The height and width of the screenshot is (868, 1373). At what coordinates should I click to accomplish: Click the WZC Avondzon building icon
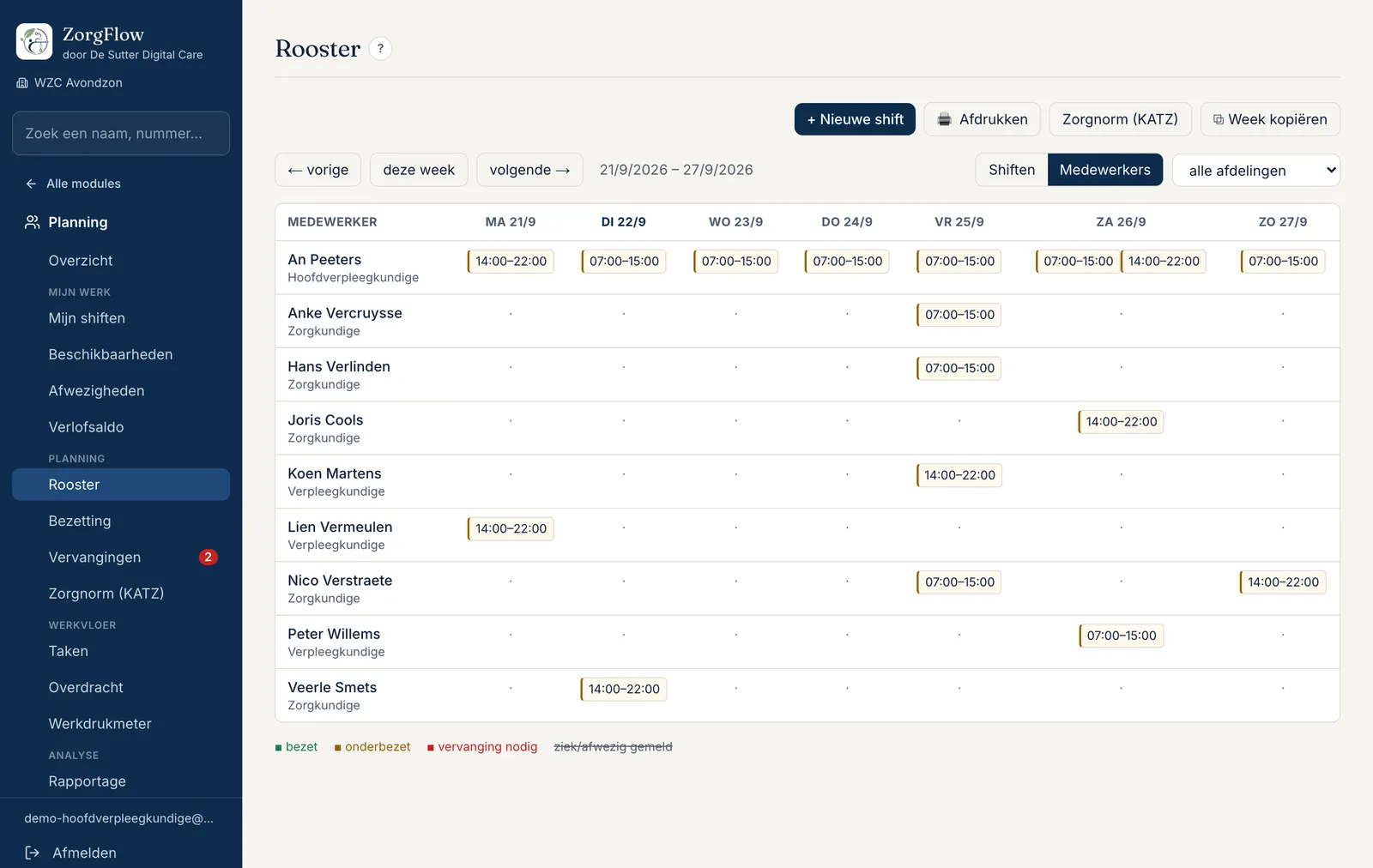point(22,83)
